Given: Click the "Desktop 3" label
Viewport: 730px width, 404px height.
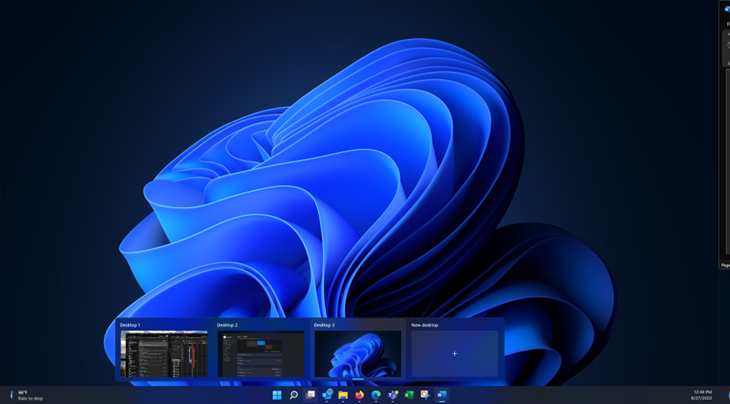Looking at the screenshot, I should (x=324, y=325).
